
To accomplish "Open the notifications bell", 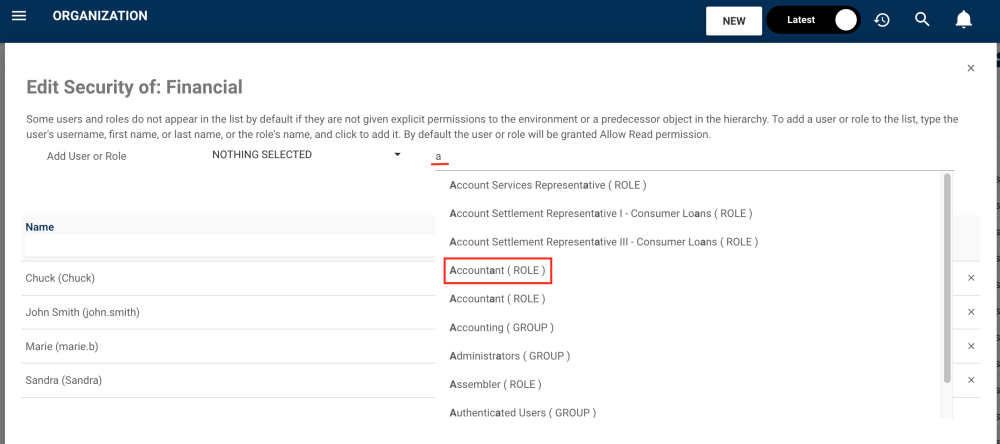I will [964, 20].
